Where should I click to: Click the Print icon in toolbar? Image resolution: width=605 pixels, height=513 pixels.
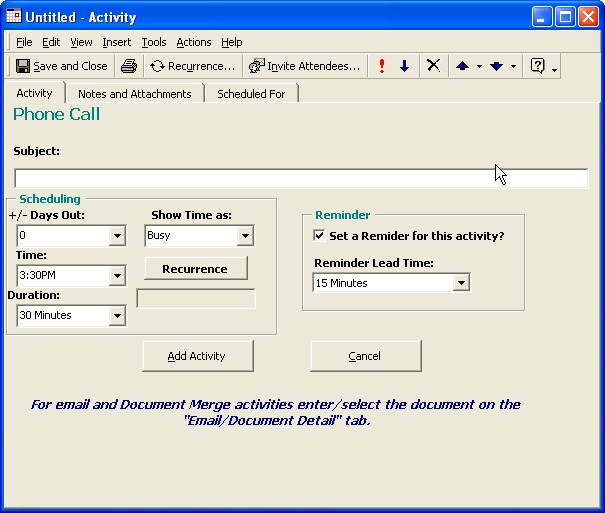pos(129,66)
